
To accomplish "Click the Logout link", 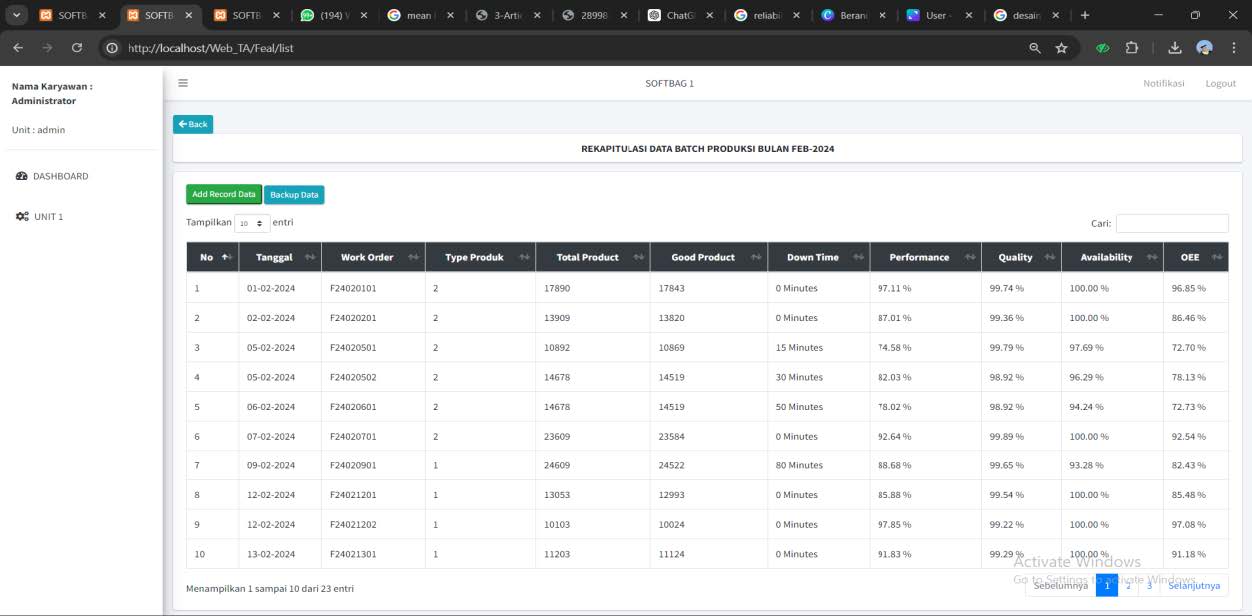I will [1220, 83].
